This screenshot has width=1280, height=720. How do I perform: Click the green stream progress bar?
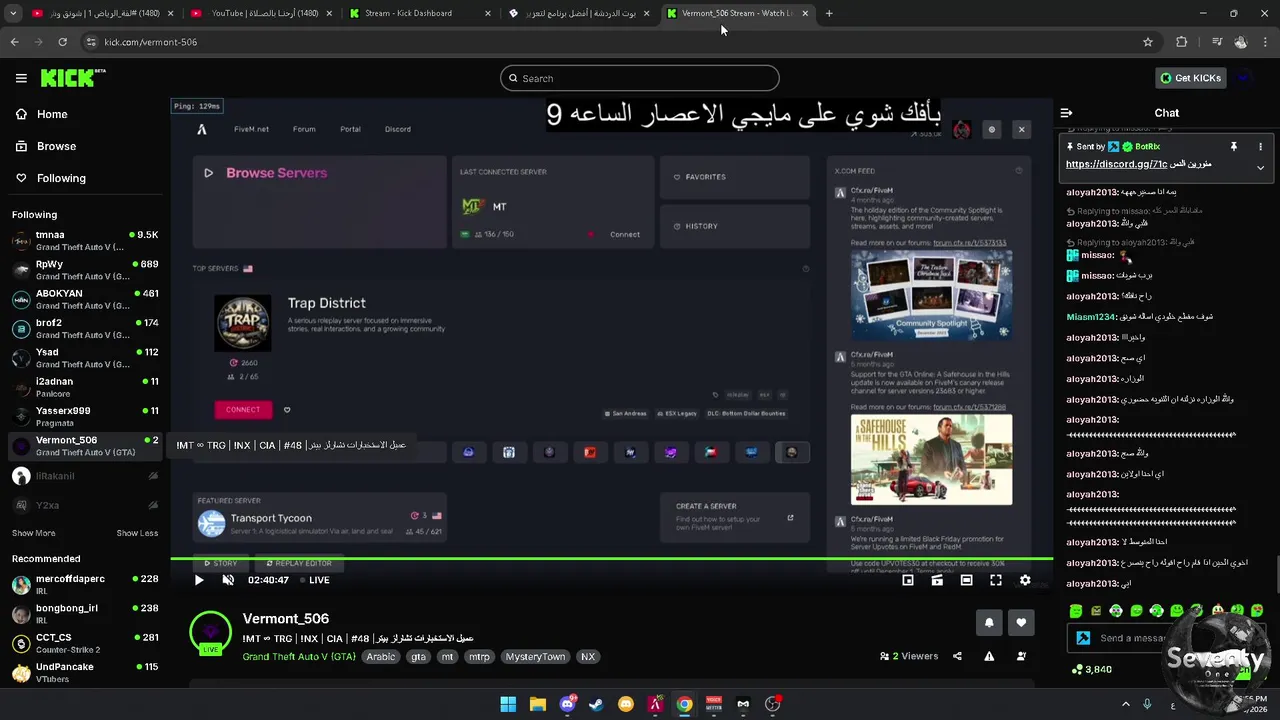click(611, 559)
